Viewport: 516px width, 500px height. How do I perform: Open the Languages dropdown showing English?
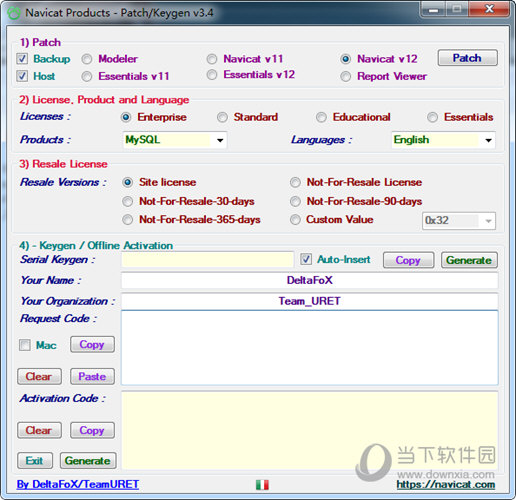click(443, 140)
